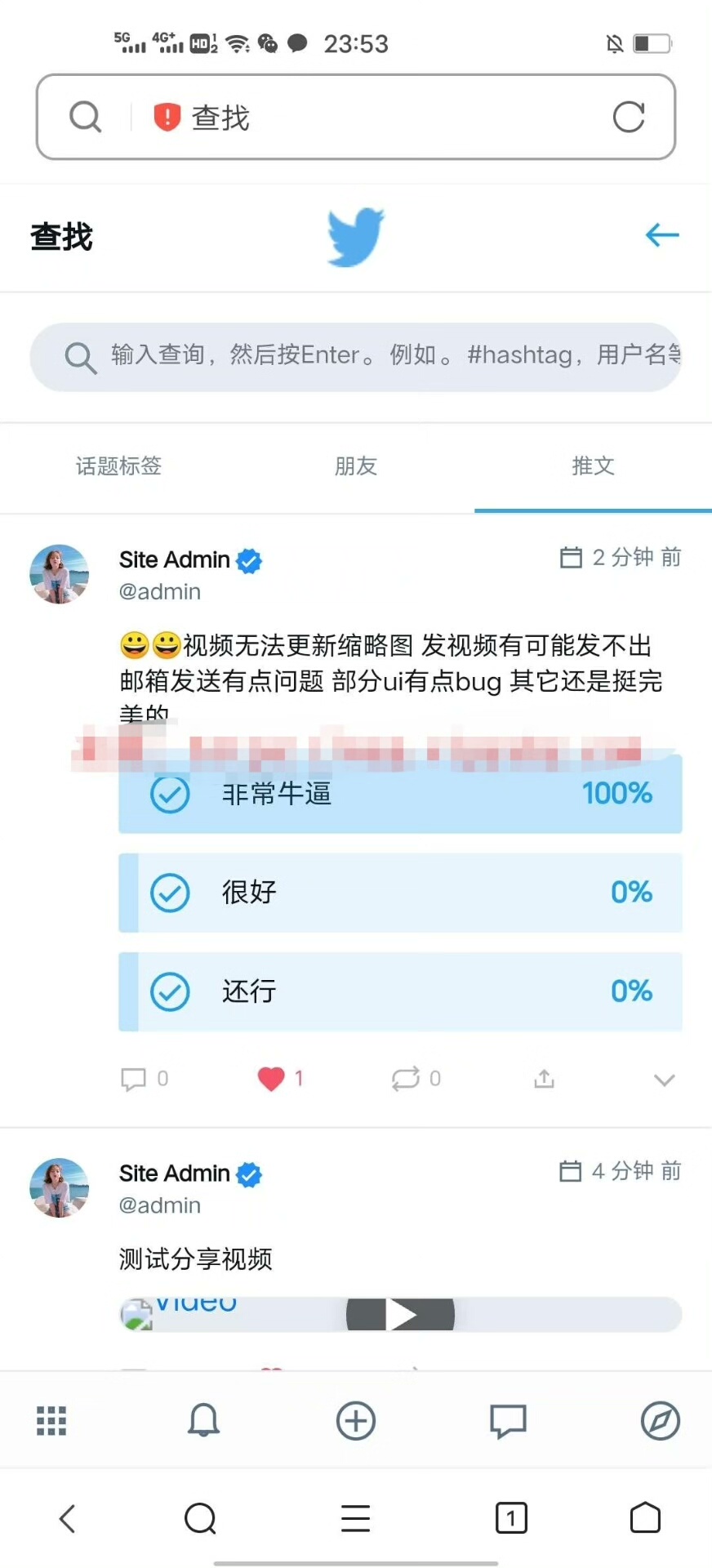This screenshot has width=712, height=1568.
Task: Tap the retweet icon on first post
Action: tap(405, 1079)
